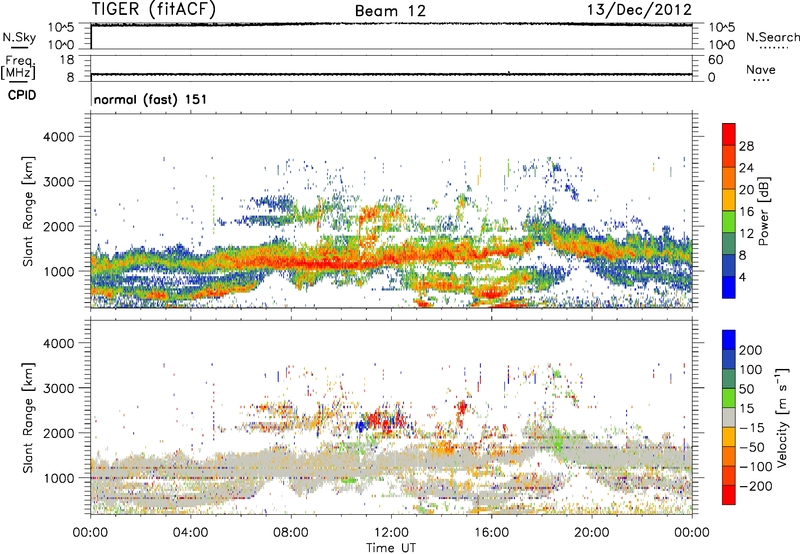Image resolution: width=800 pixels, height=554 pixels.
Task: Click the 'CPID' row label
Action: pyautogui.click(x=22, y=95)
